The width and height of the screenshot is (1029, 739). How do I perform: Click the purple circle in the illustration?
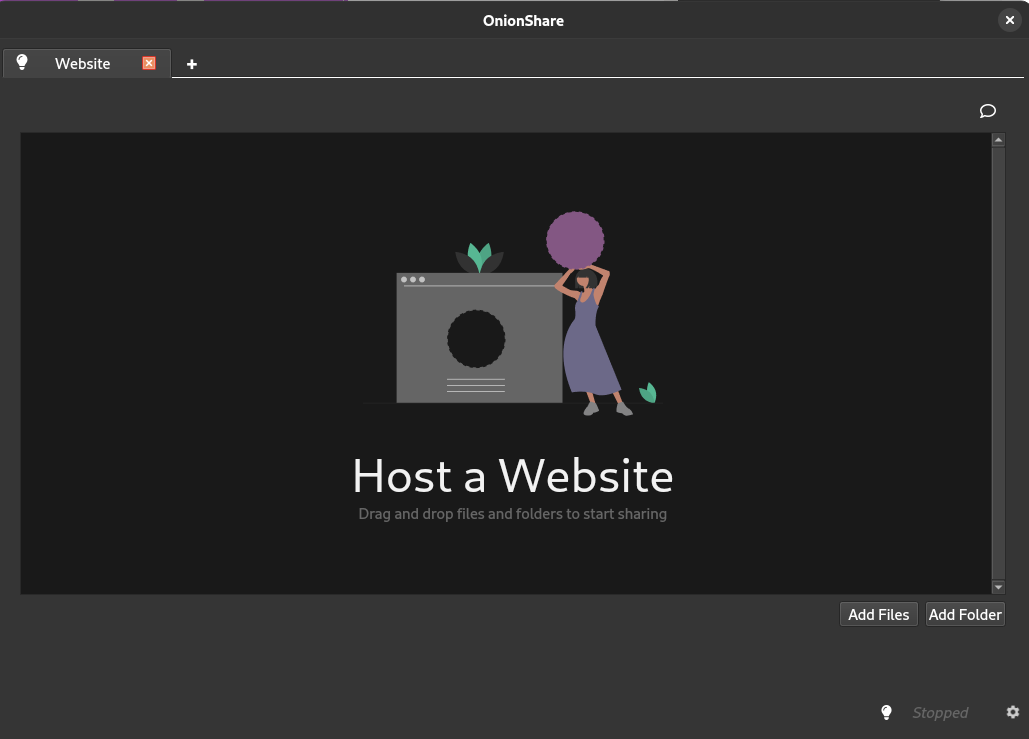click(x=575, y=240)
